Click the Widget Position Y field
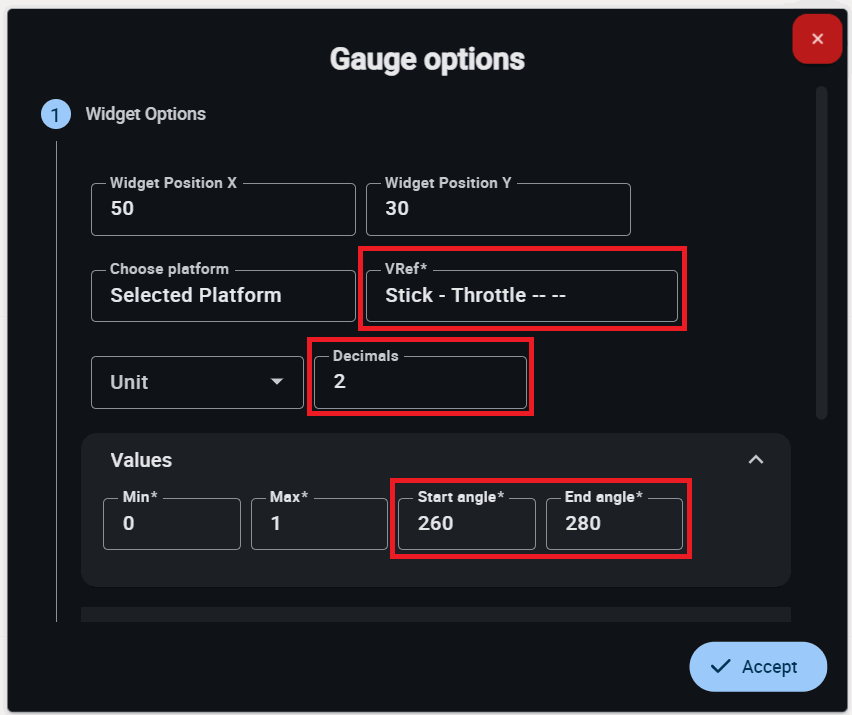 [x=498, y=209]
